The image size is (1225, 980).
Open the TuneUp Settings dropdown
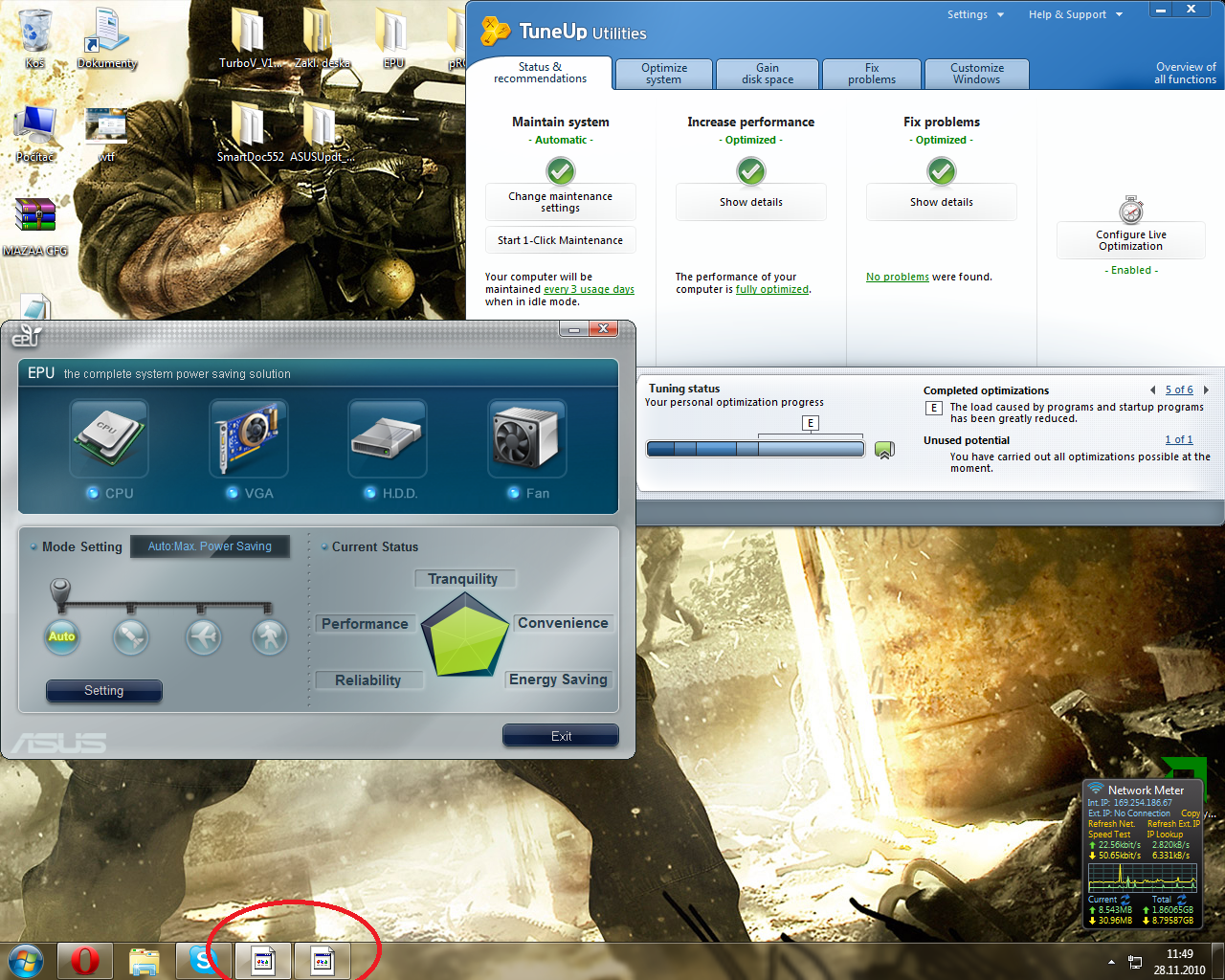coord(975,14)
